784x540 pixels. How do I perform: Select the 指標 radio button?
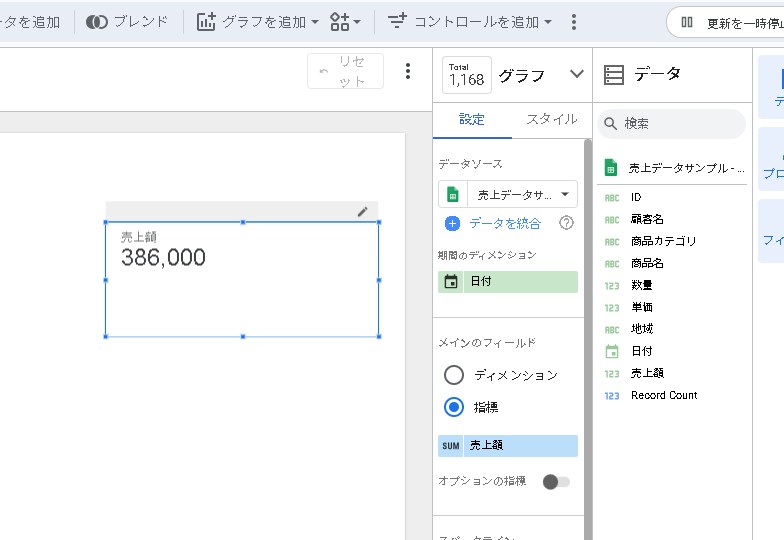[x=454, y=407]
